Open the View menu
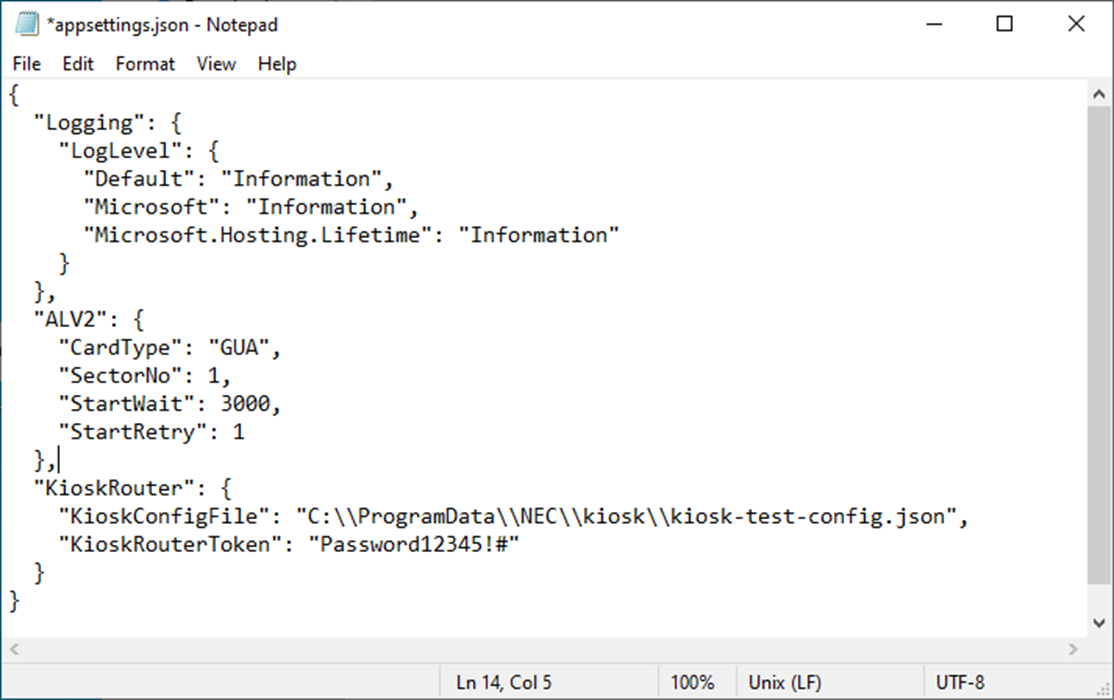Viewport: 1114px width, 700px height. pyautogui.click(x=216, y=64)
